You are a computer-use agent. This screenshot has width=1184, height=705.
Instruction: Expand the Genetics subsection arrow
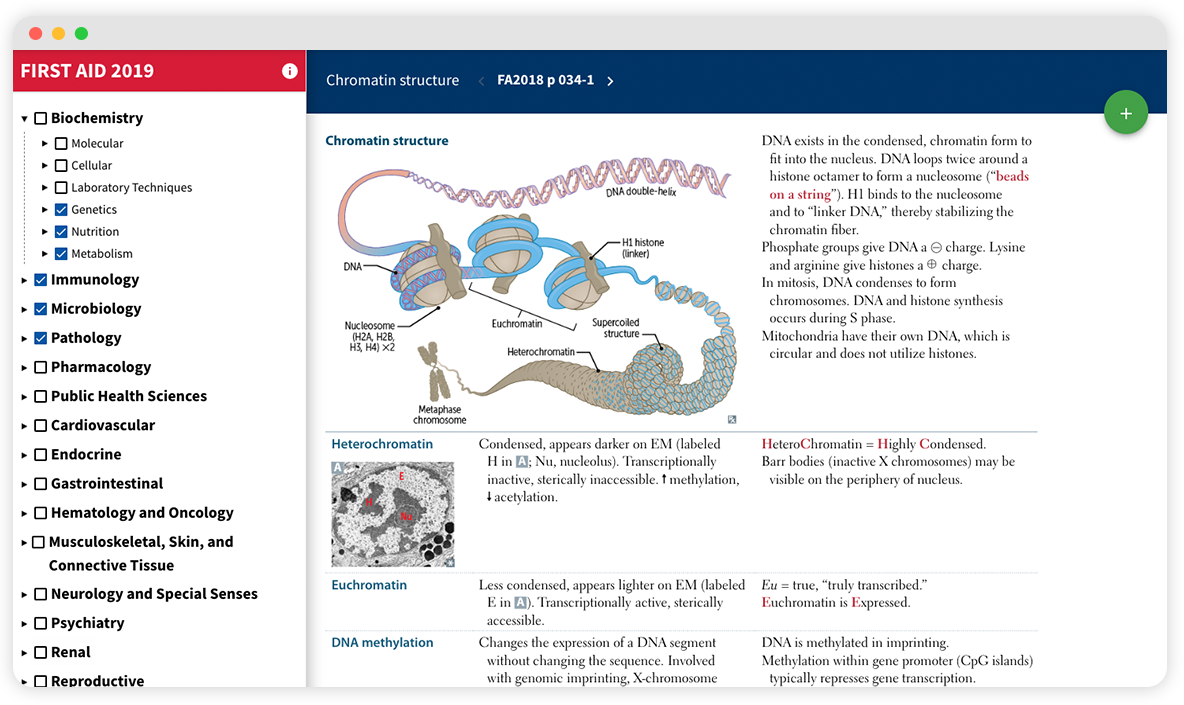coord(45,210)
